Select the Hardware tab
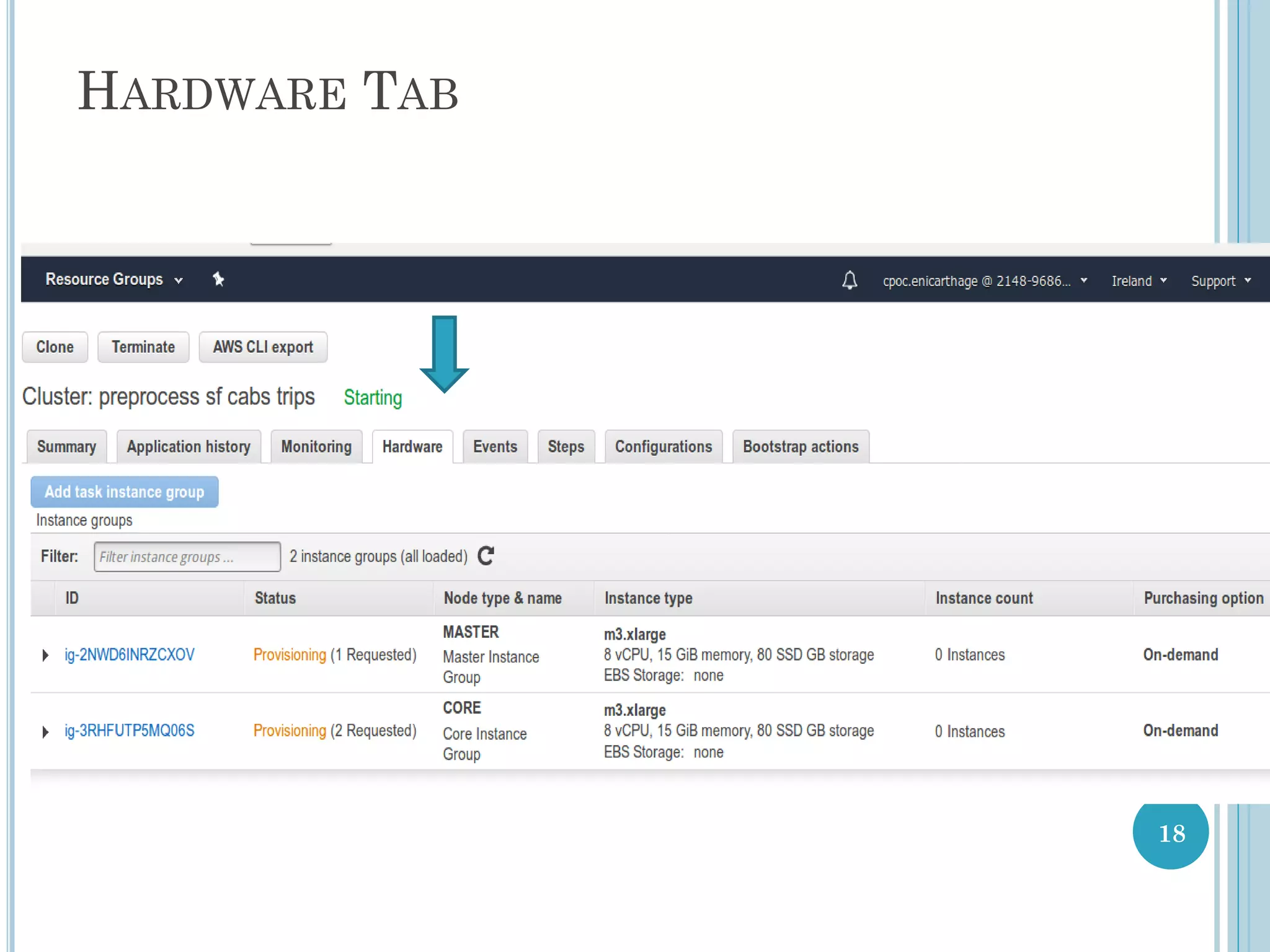1270x952 pixels. coord(412,446)
